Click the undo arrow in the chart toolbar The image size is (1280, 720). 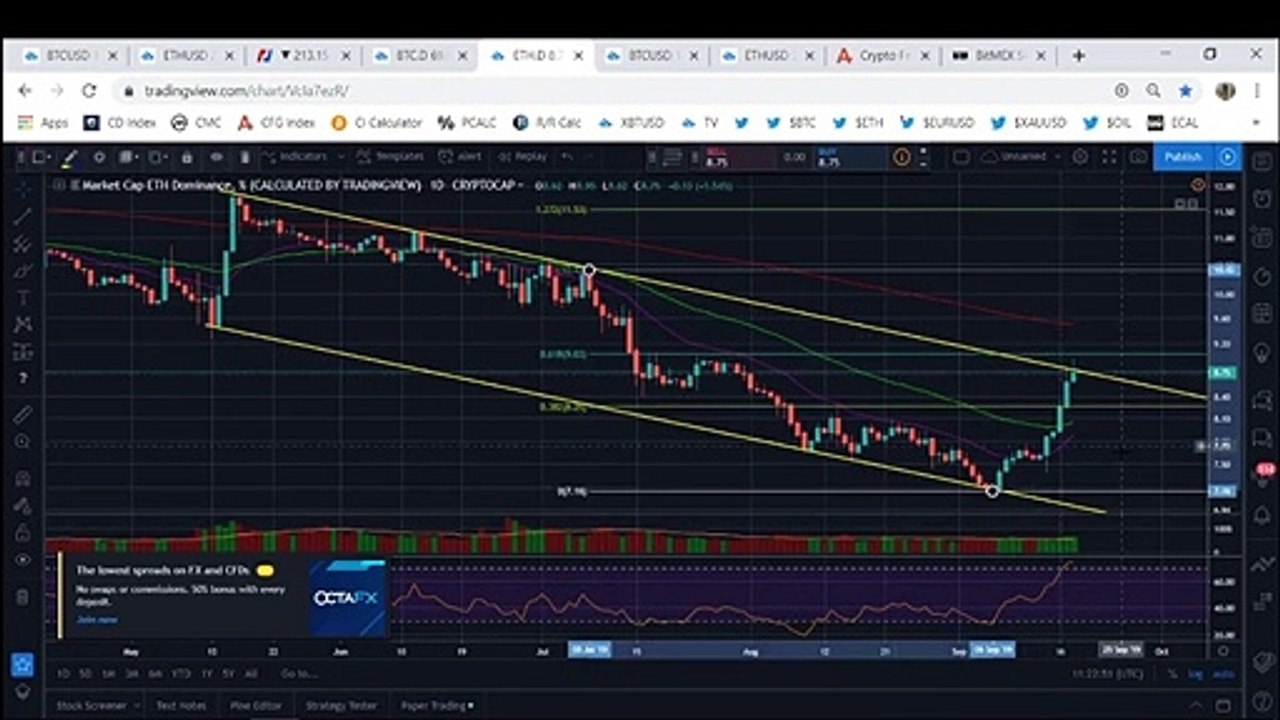click(567, 157)
